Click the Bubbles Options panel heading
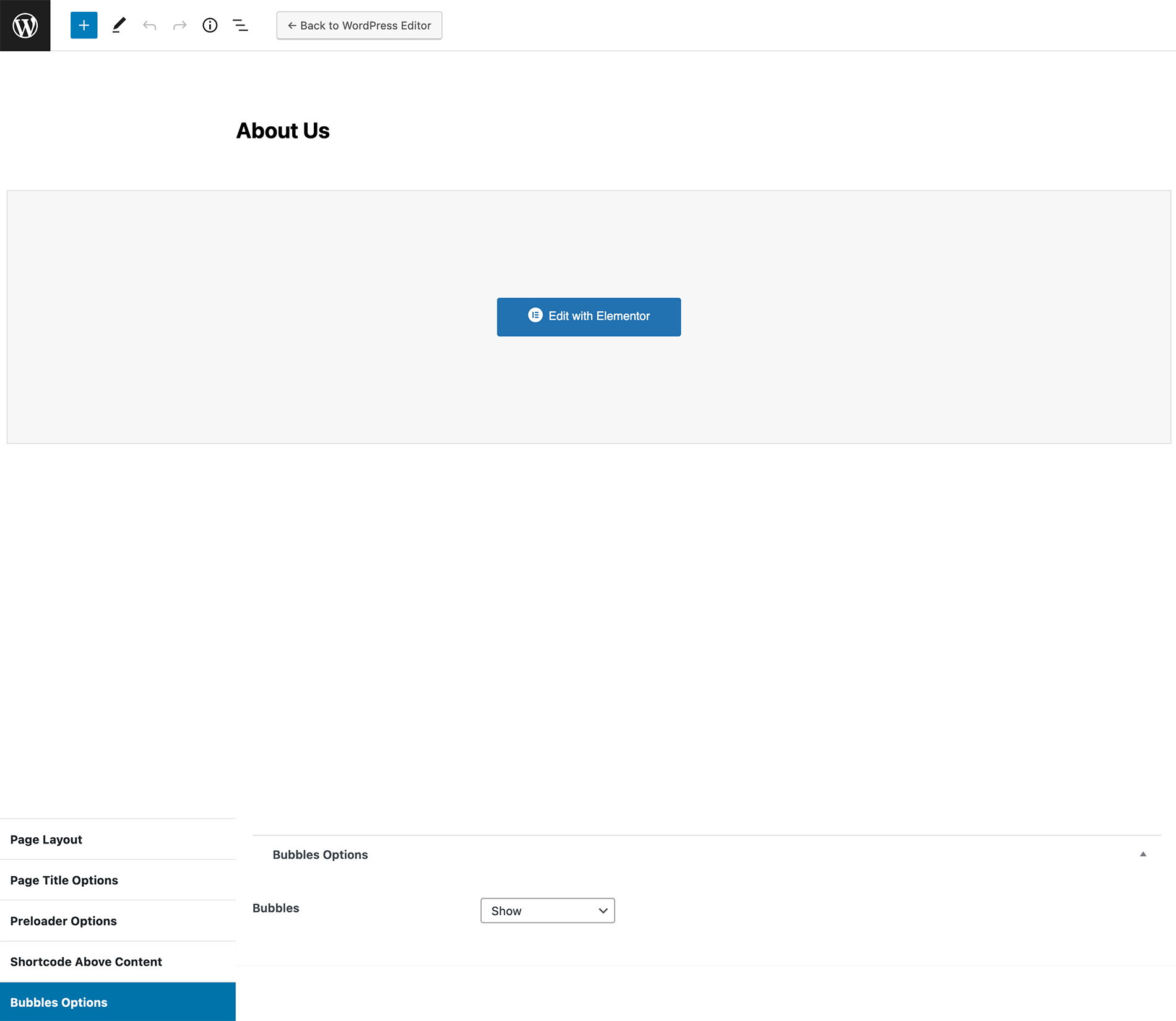Viewport: 1176px width, 1021px height. (x=320, y=855)
